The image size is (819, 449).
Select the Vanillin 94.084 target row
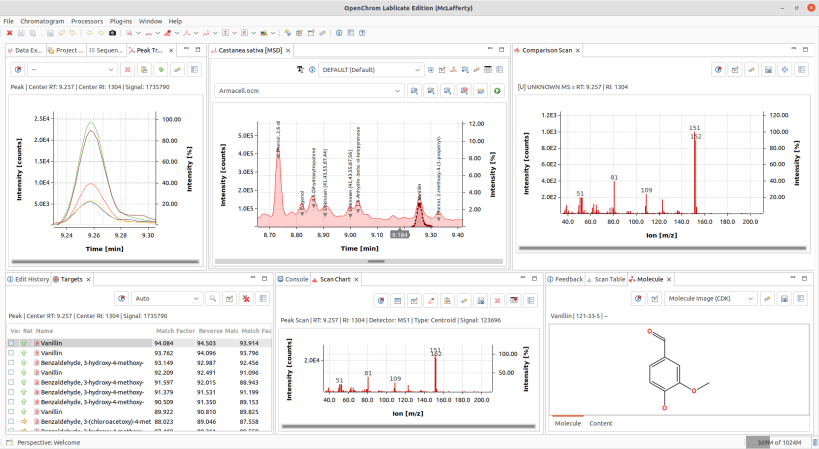coord(139,344)
